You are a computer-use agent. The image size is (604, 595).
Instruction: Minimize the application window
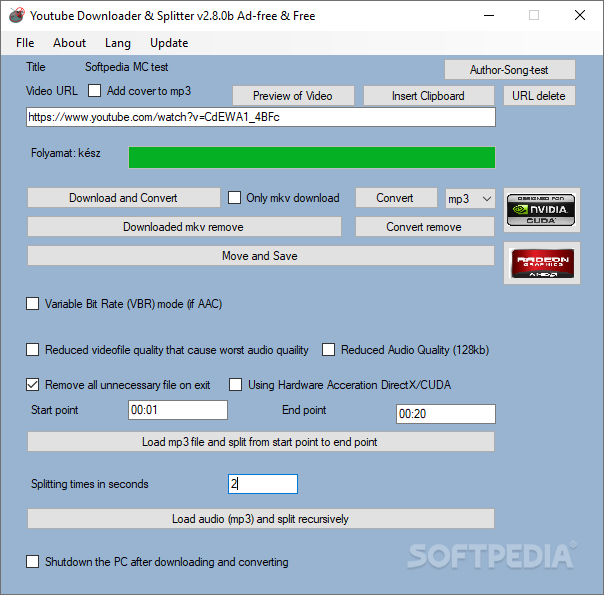pos(489,15)
